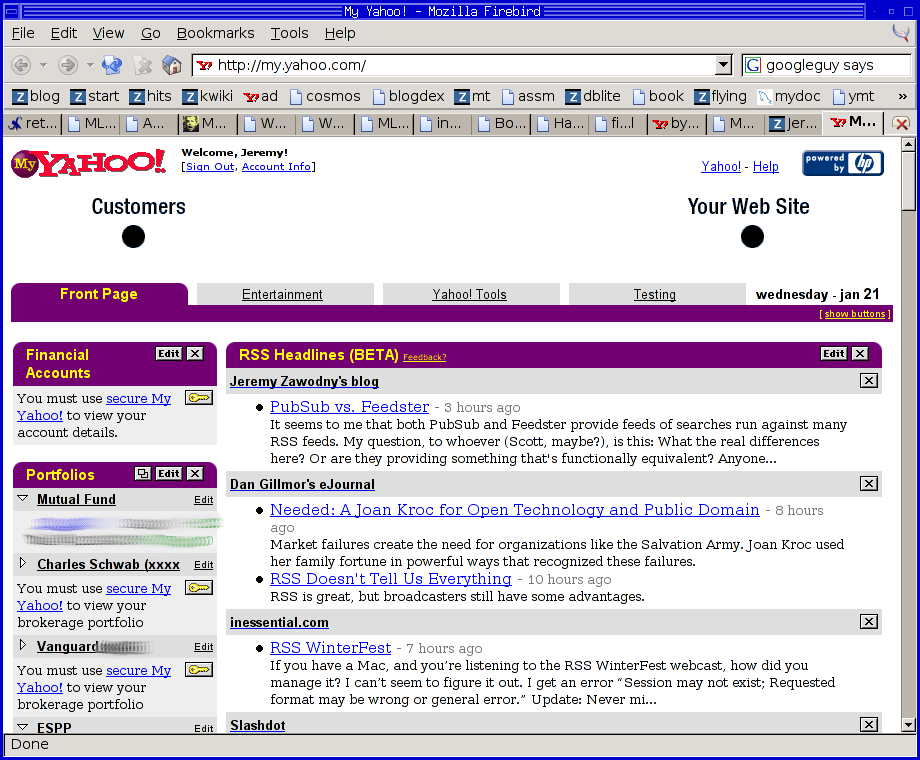Open the mydoc bookmark
The height and width of the screenshot is (760, 920).
click(789, 96)
